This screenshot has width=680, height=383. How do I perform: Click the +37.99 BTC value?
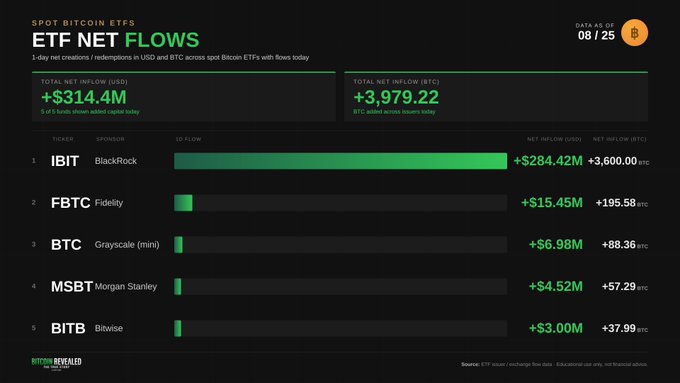tap(625, 328)
